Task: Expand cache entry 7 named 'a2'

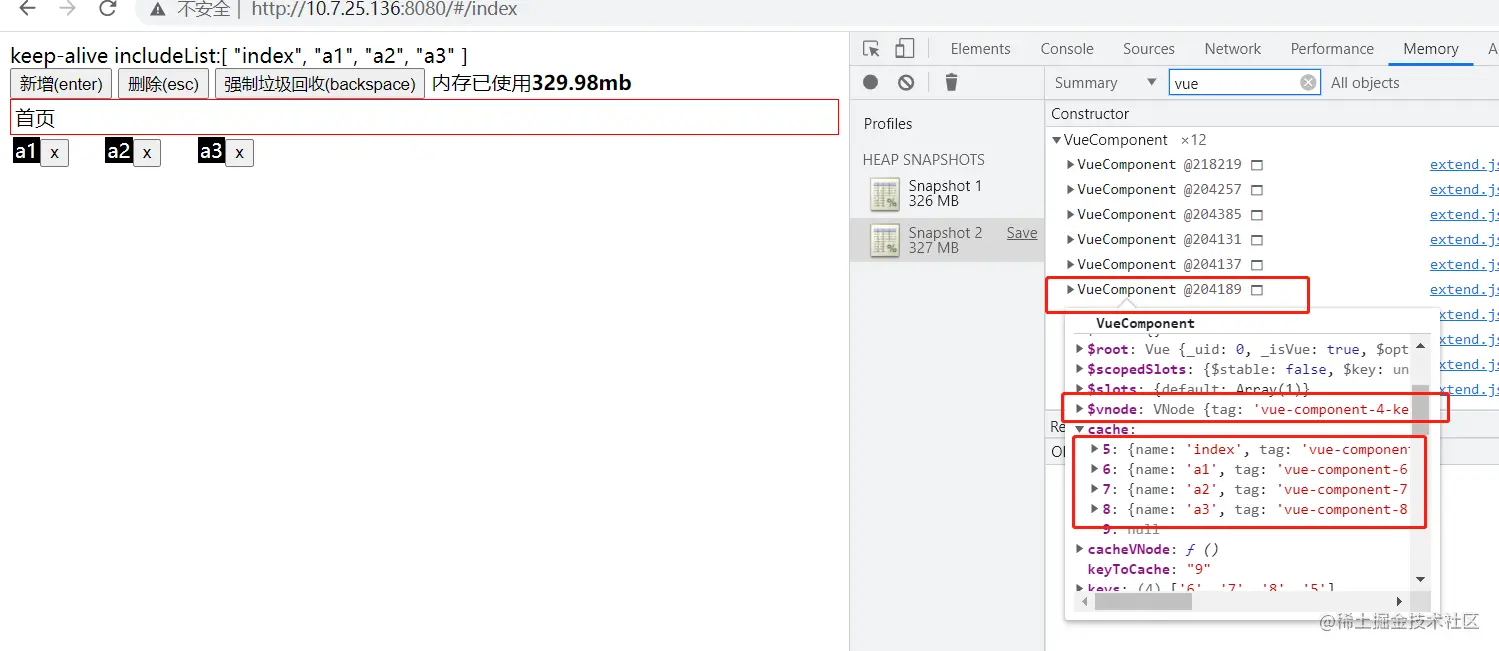Action: point(1095,489)
